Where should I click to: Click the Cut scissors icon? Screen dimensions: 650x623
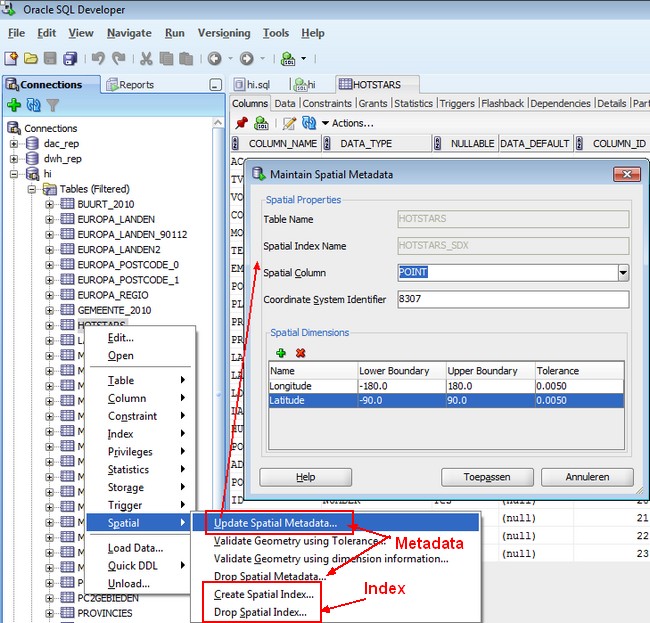click(x=146, y=59)
